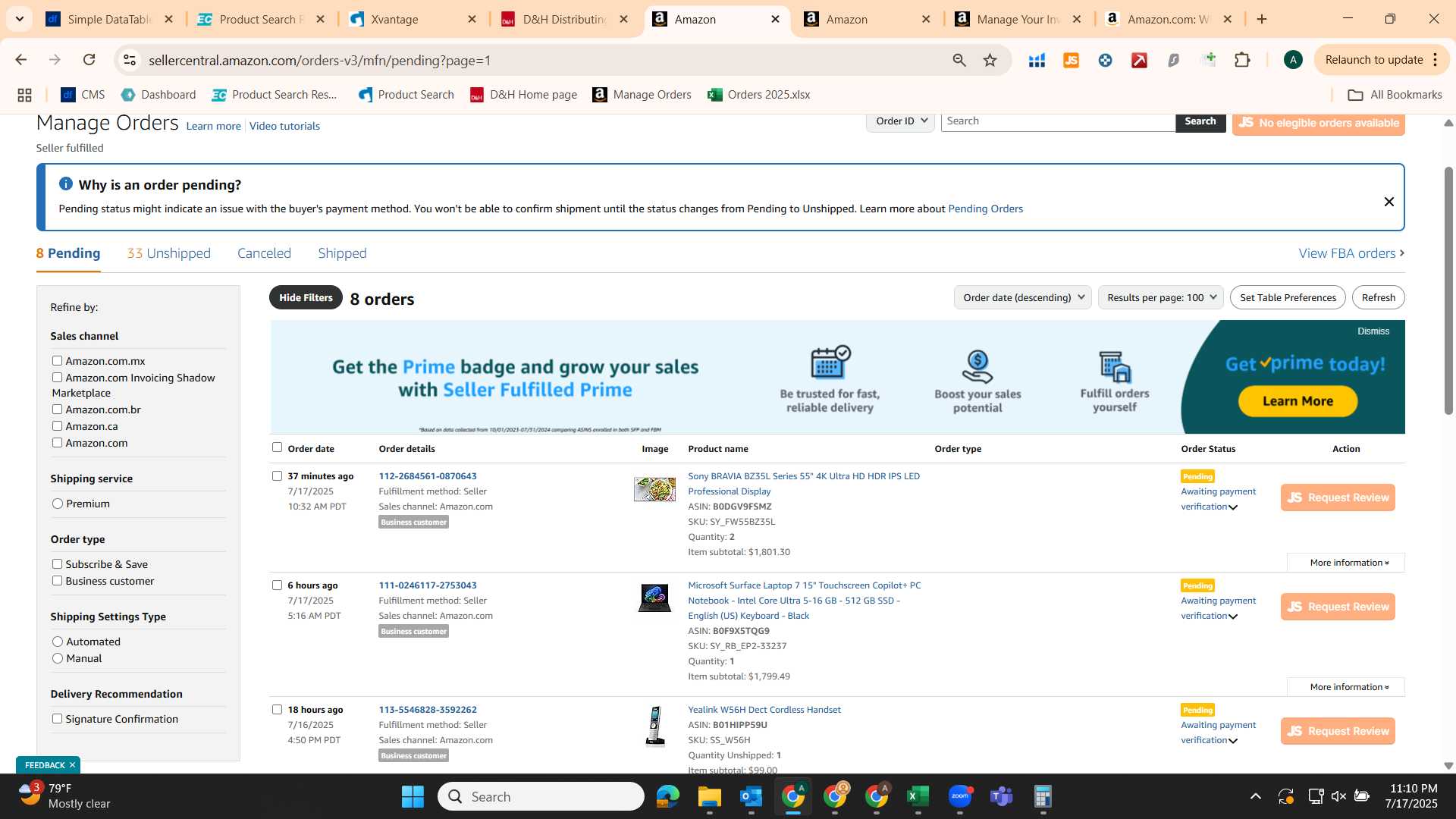
Task: Select order 112-2684561-0870643 checkbox
Action: pyautogui.click(x=277, y=476)
